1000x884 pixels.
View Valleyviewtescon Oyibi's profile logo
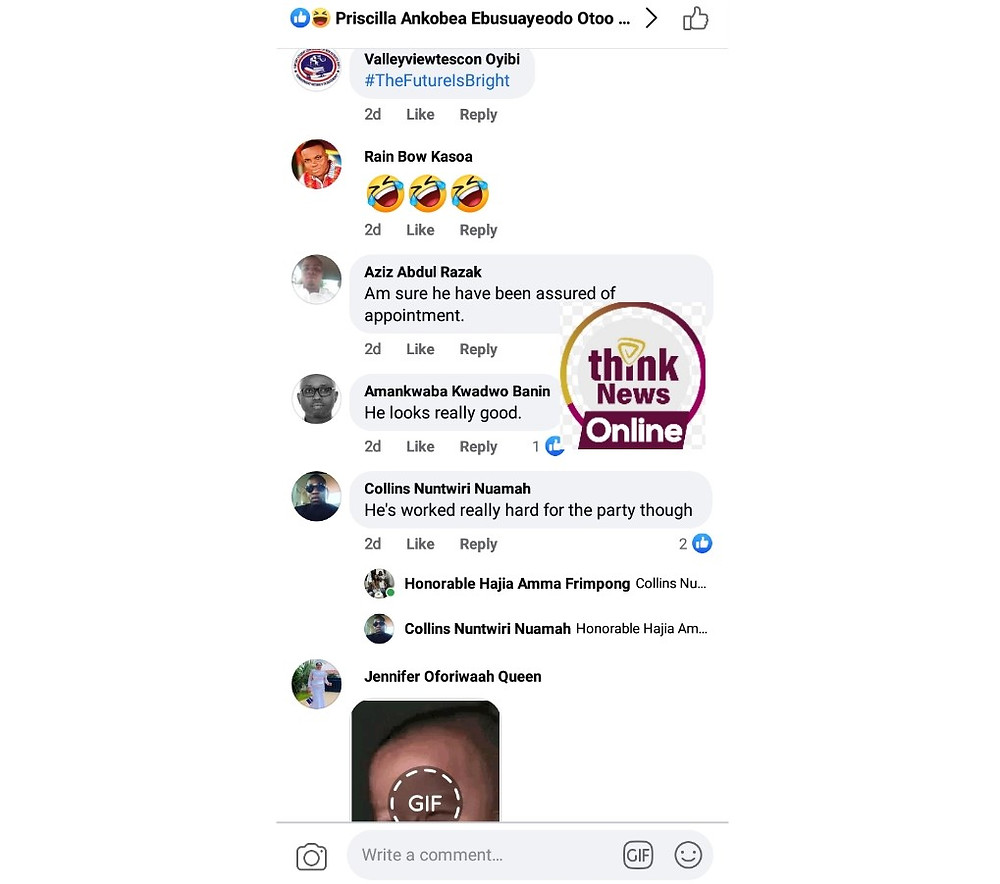click(316, 67)
